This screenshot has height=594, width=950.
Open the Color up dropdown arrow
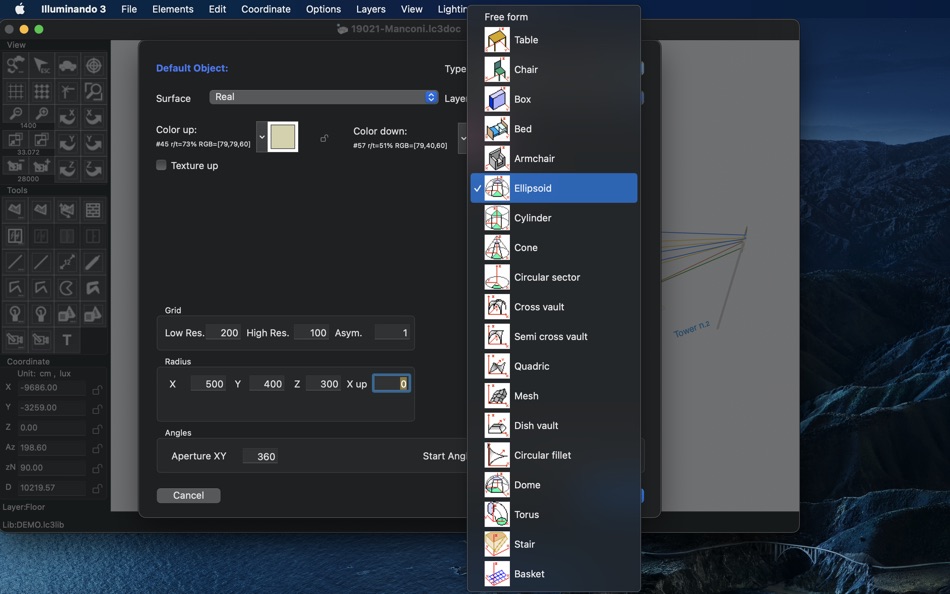[x=262, y=137]
